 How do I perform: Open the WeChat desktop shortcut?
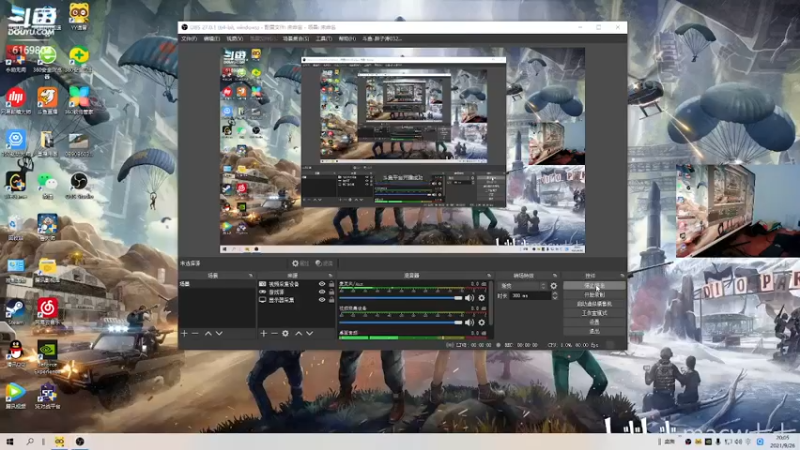(x=47, y=186)
